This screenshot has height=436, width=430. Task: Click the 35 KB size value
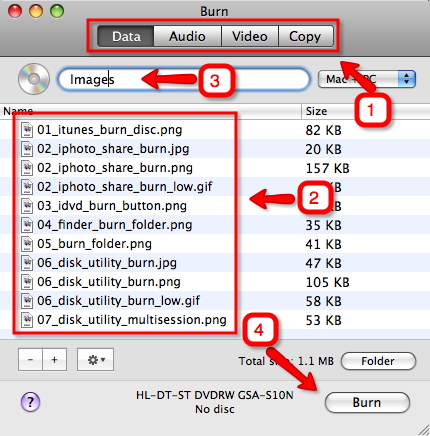(x=323, y=225)
